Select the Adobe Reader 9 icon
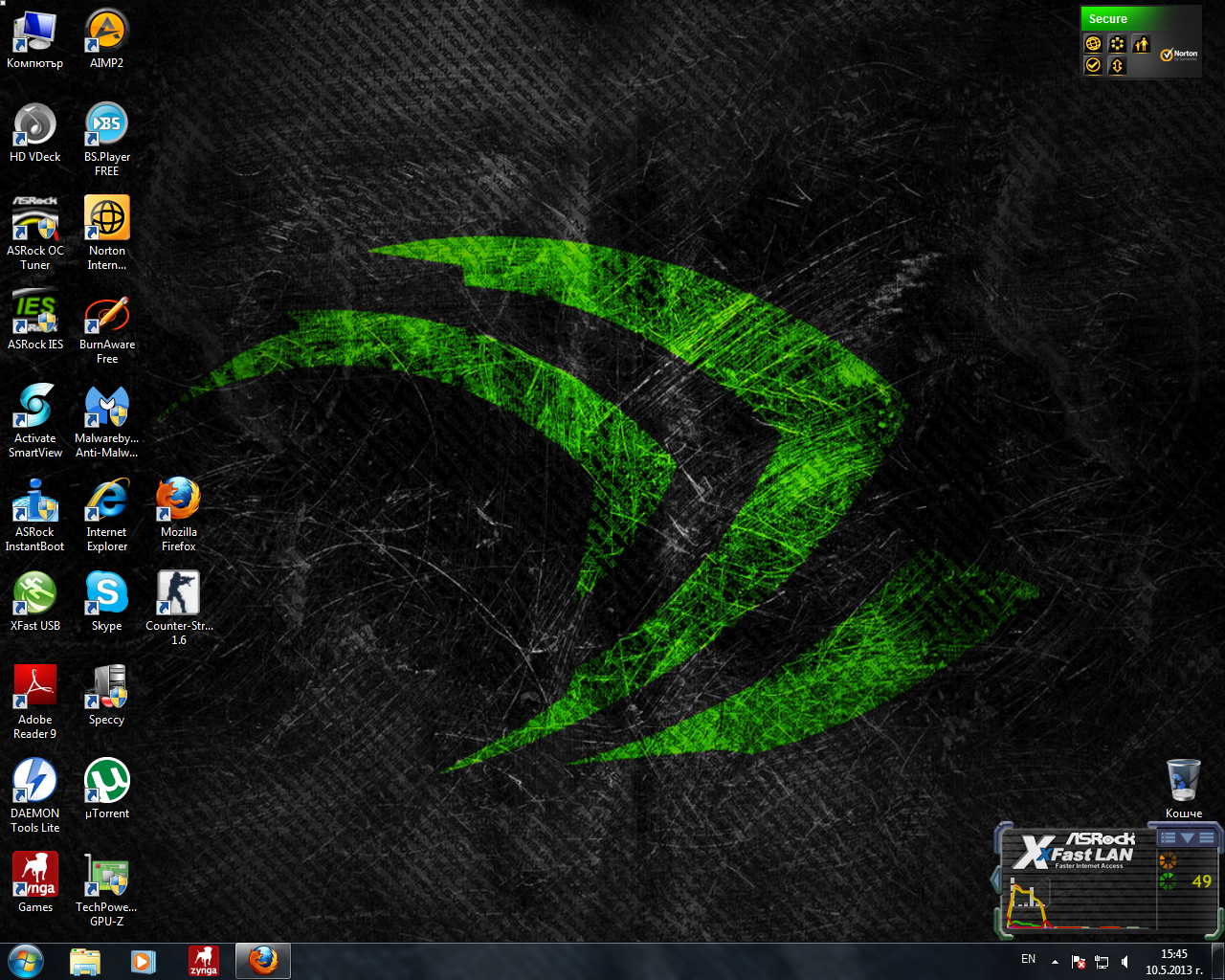The width and height of the screenshot is (1225, 980). 34,702
